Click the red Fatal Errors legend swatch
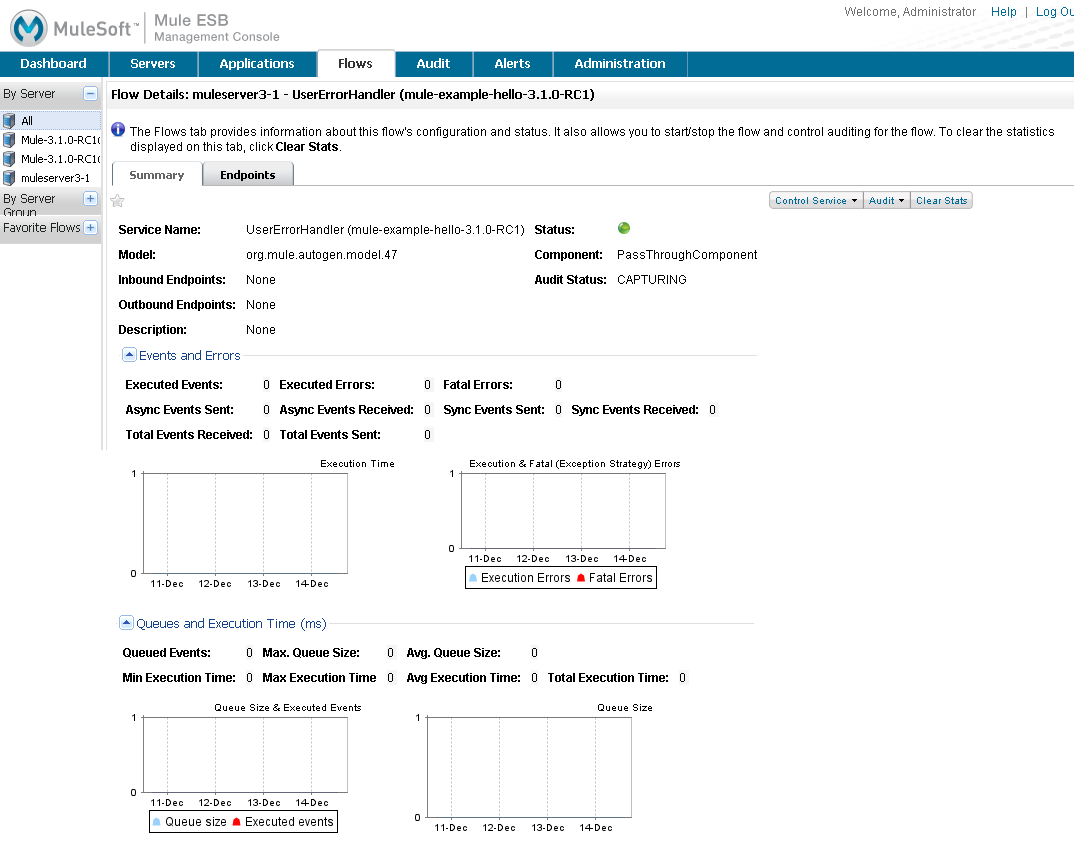 (581, 578)
